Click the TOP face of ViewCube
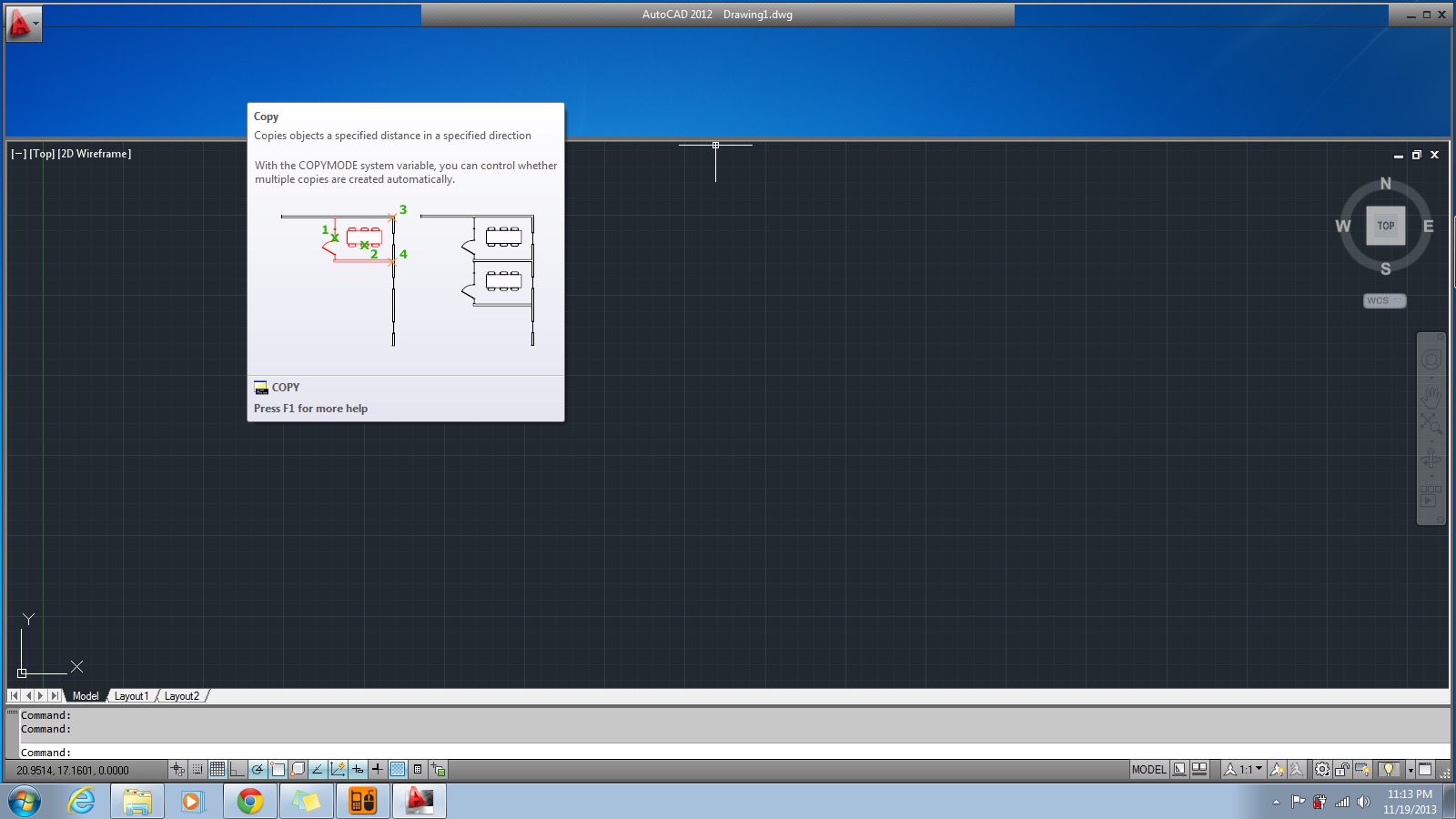 tap(1385, 226)
